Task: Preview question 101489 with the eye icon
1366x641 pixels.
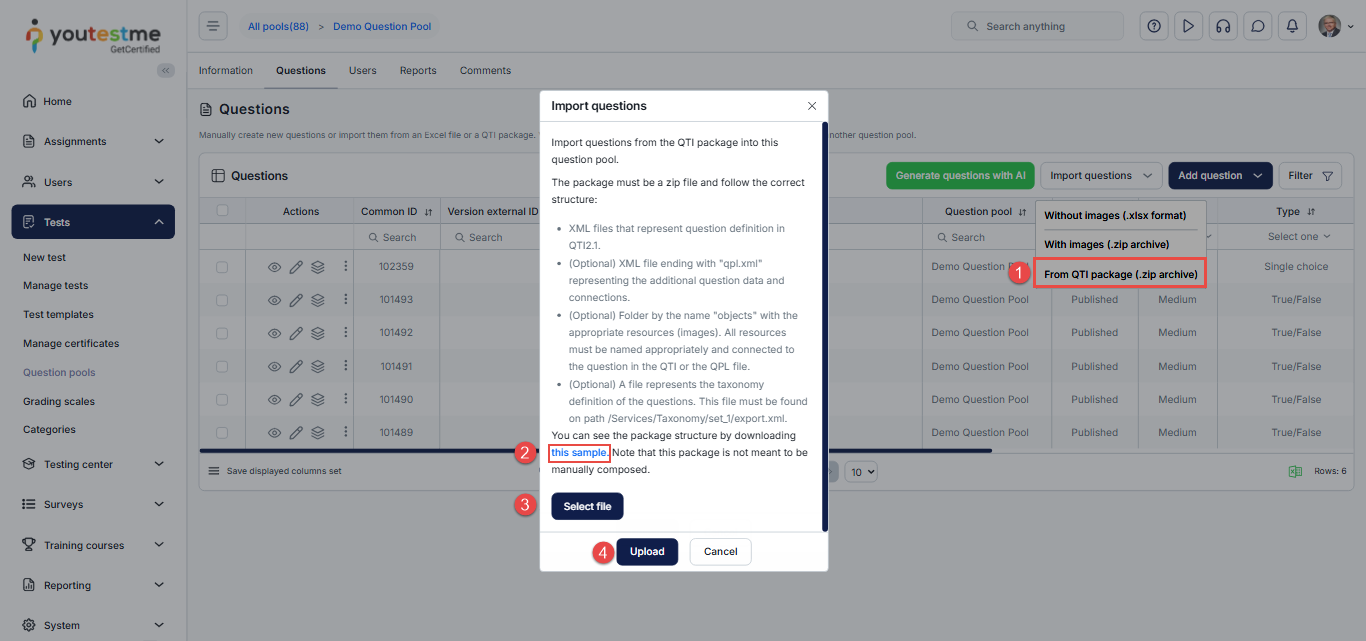Action: pyautogui.click(x=275, y=433)
